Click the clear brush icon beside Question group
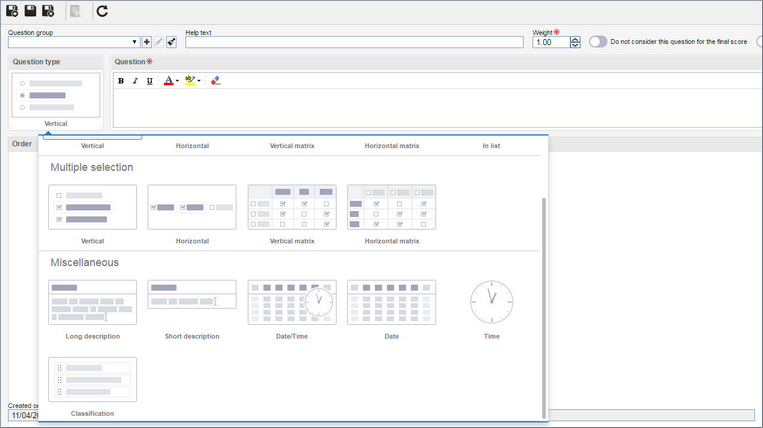763x428 pixels. tap(171, 42)
